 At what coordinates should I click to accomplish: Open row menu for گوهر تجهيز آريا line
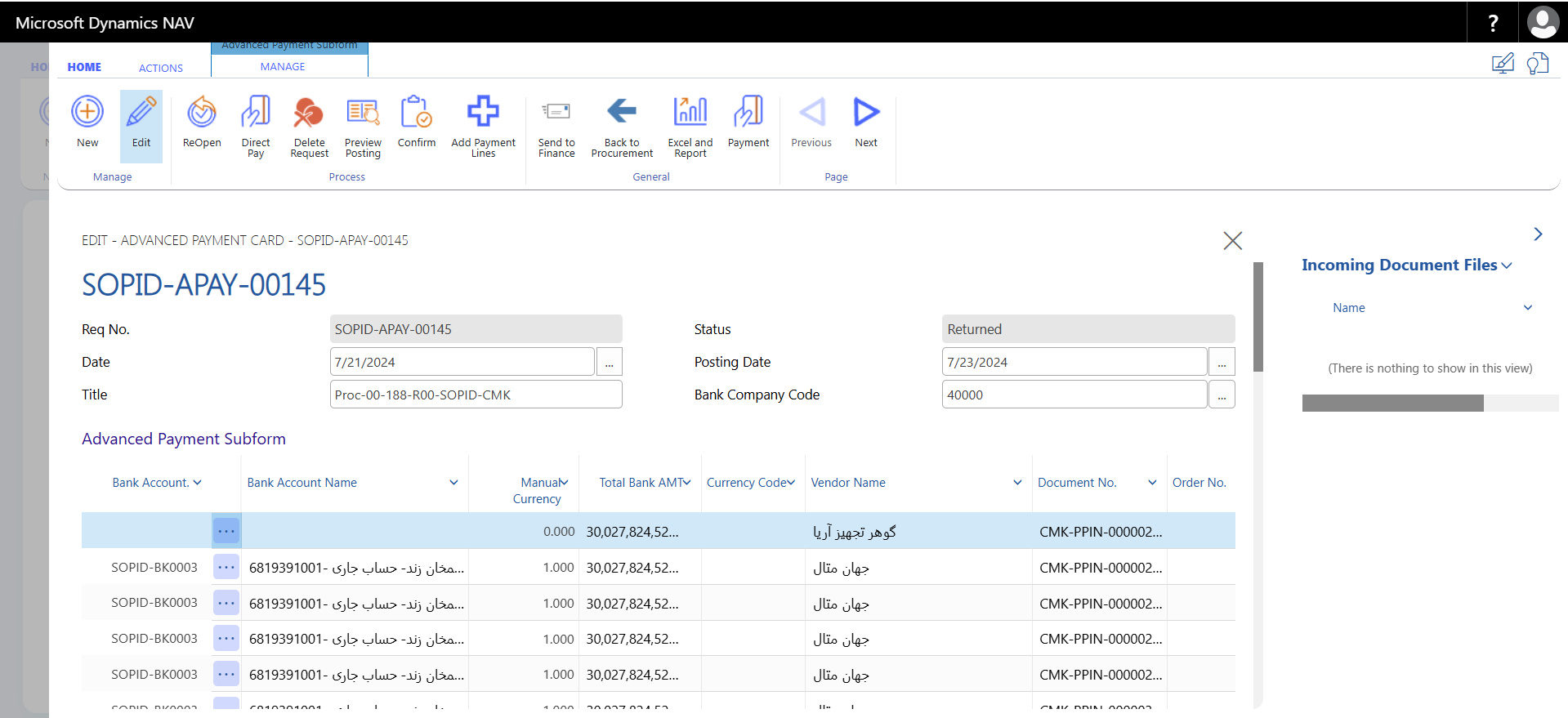(x=226, y=532)
